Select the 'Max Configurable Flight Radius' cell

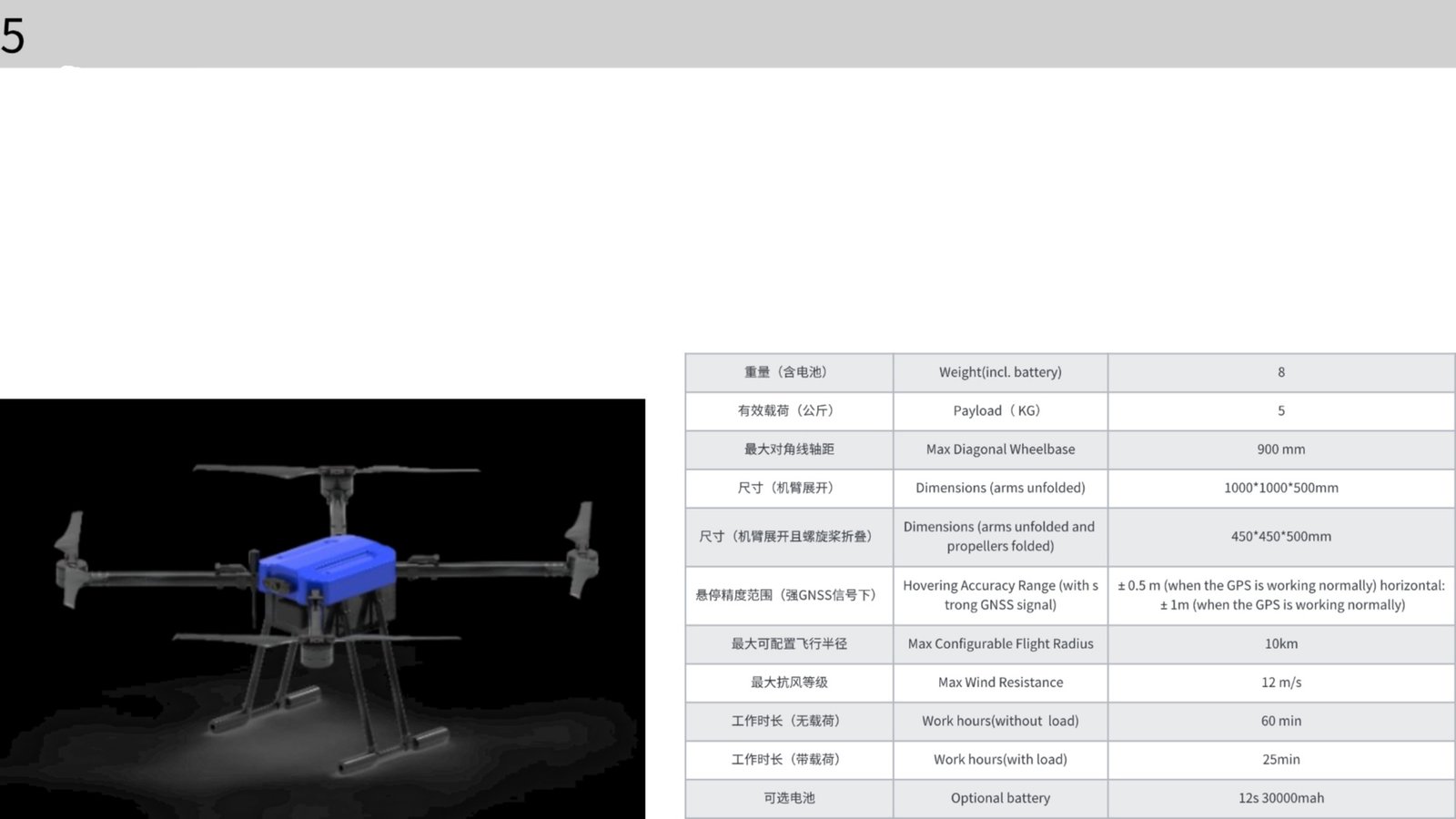point(1000,644)
